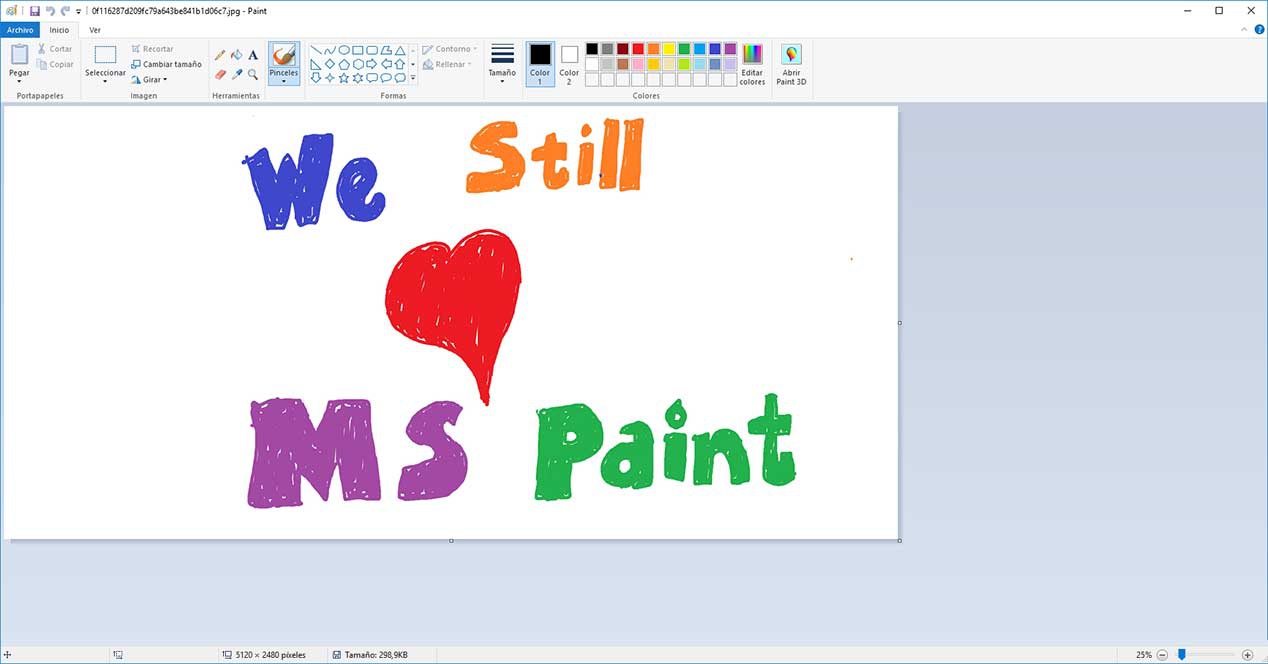Expand the Pinceles brushes dropdown arrow
Viewport: 1268px width, 664px height.
[284, 82]
